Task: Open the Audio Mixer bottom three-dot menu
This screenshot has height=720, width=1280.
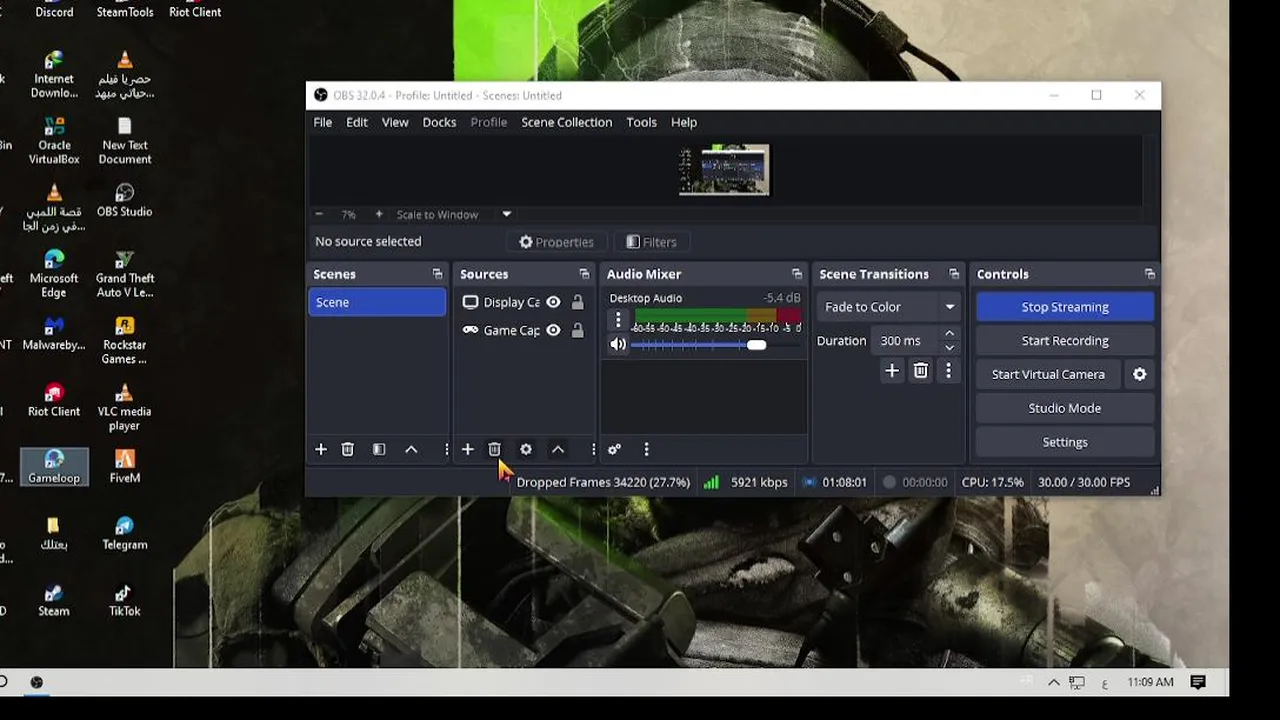Action: pos(646,450)
